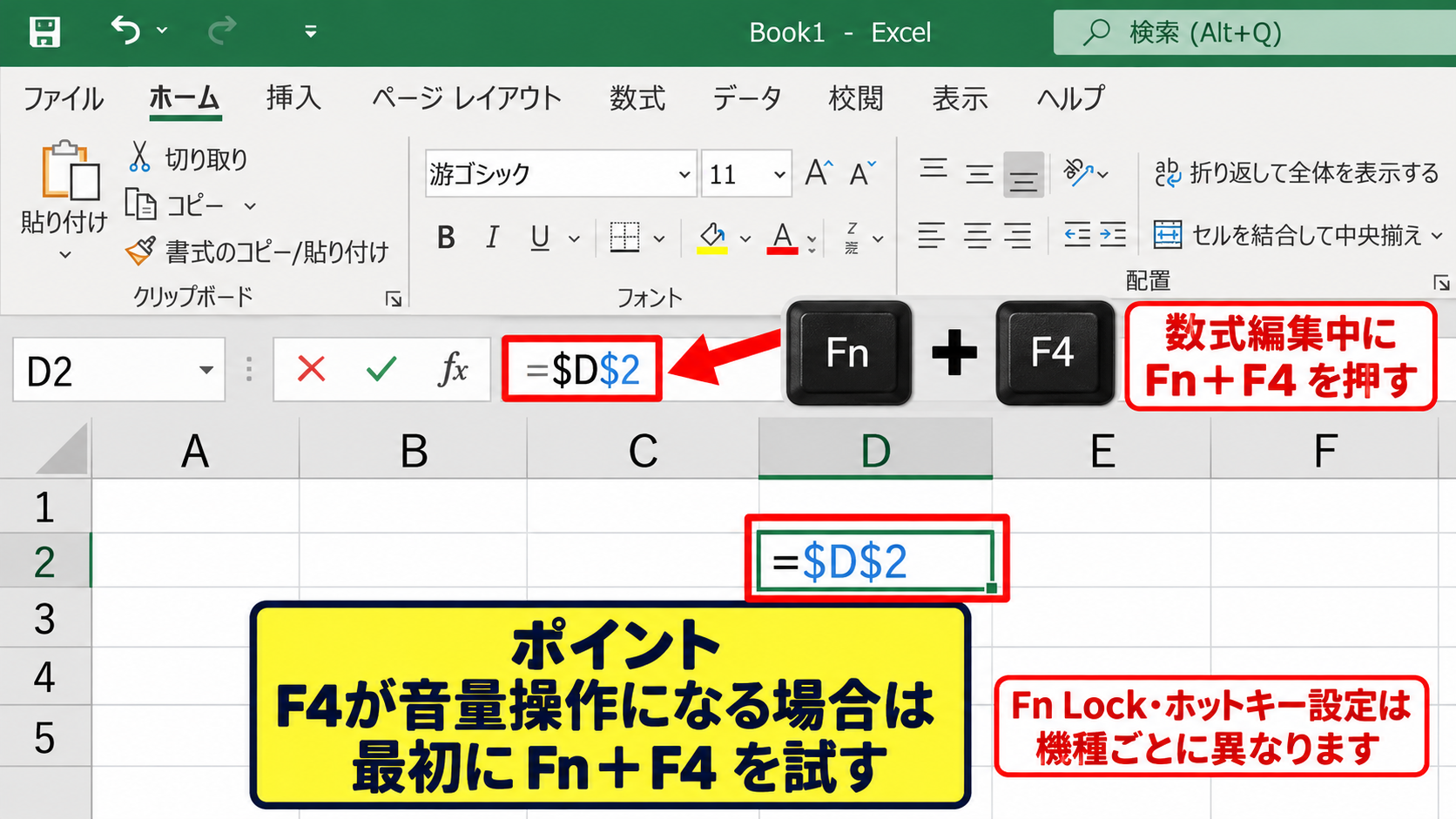1456x819 pixels.
Task: Click the 検索 (Alt+Q) search box
Action: tap(1254, 33)
